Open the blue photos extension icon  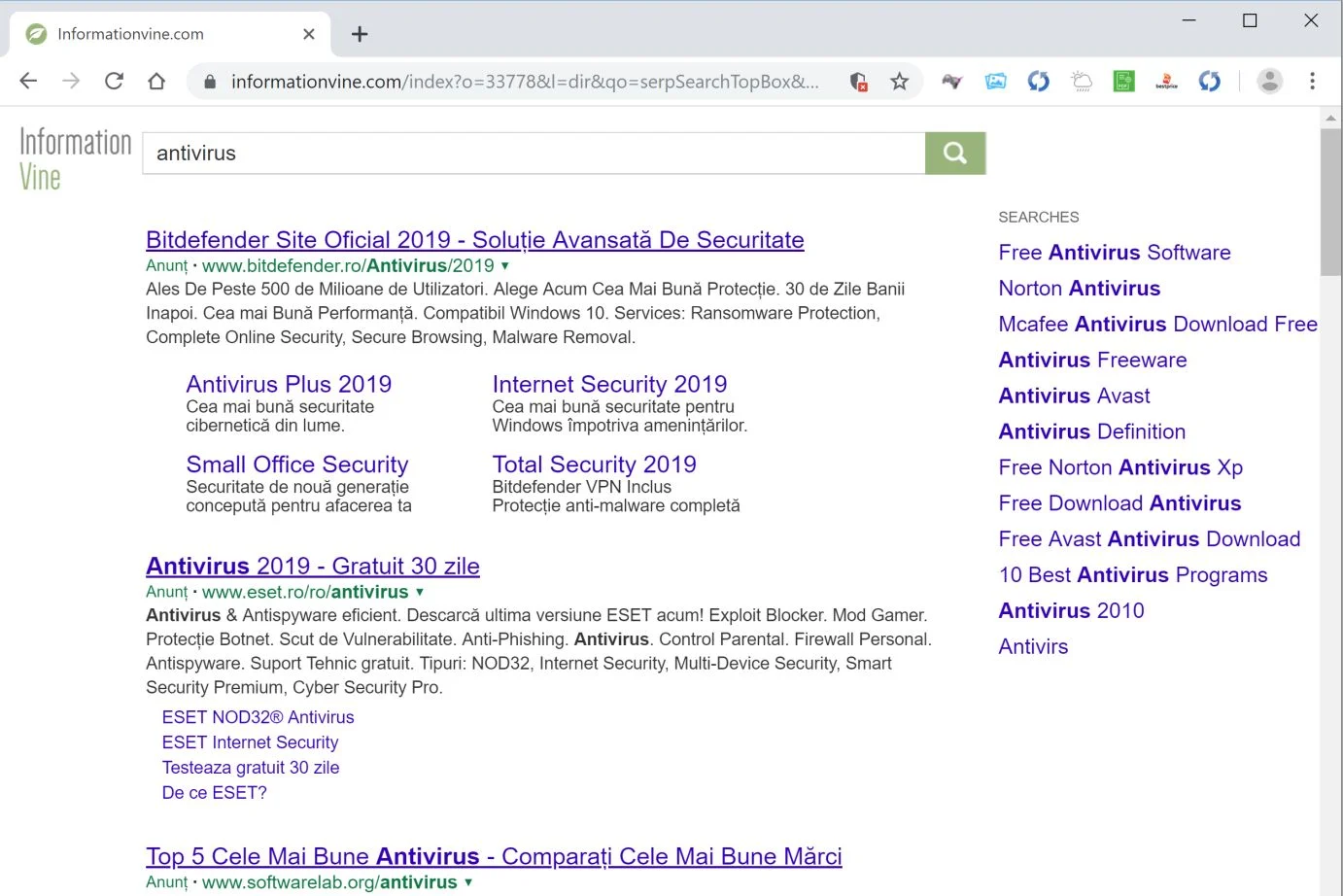[x=995, y=82]
